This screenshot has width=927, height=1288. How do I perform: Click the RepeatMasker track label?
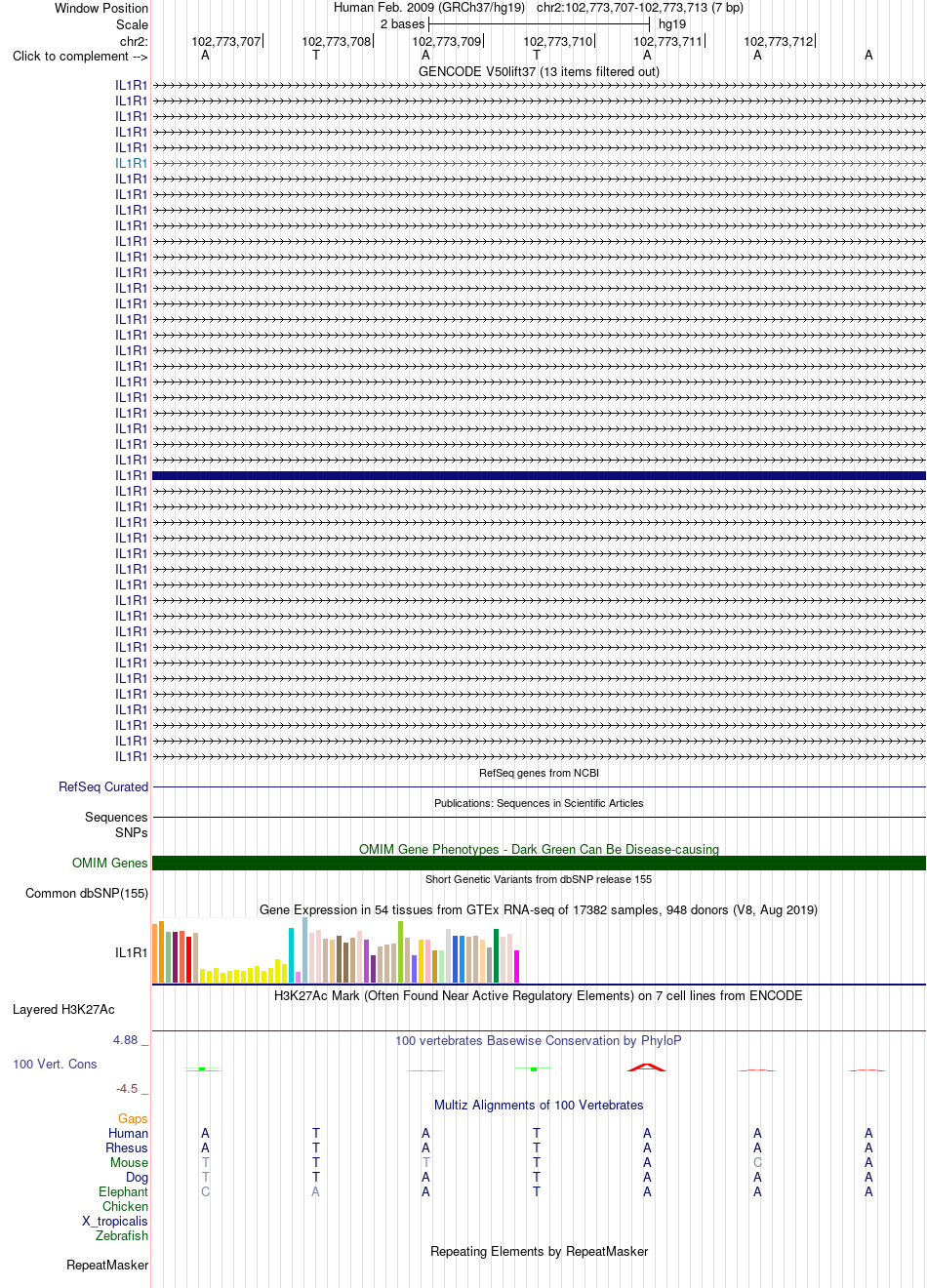coord(107,1265)
